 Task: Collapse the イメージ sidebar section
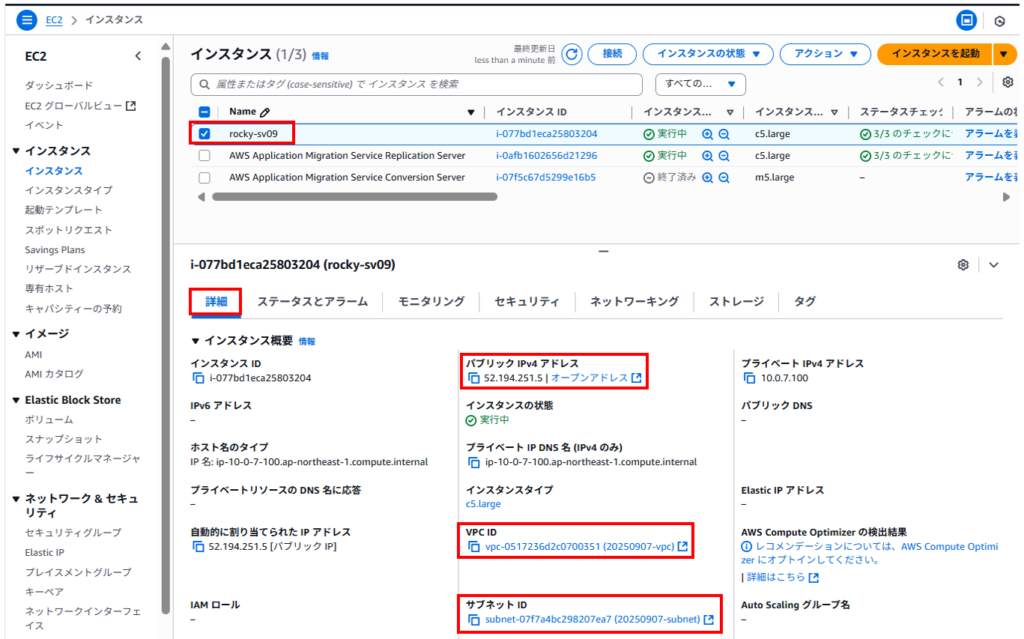pos(16,334)
